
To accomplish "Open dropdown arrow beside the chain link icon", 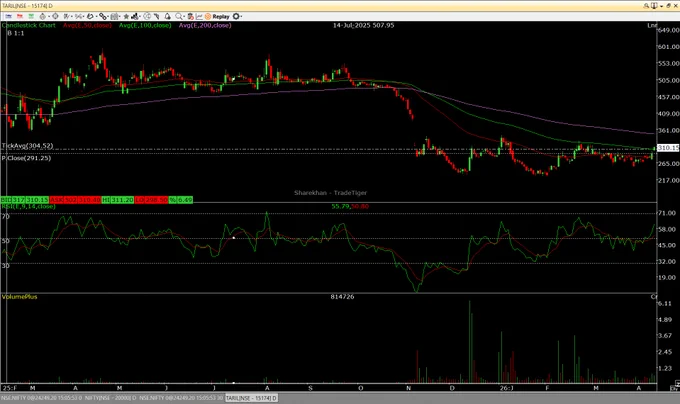I will point(108,16).
